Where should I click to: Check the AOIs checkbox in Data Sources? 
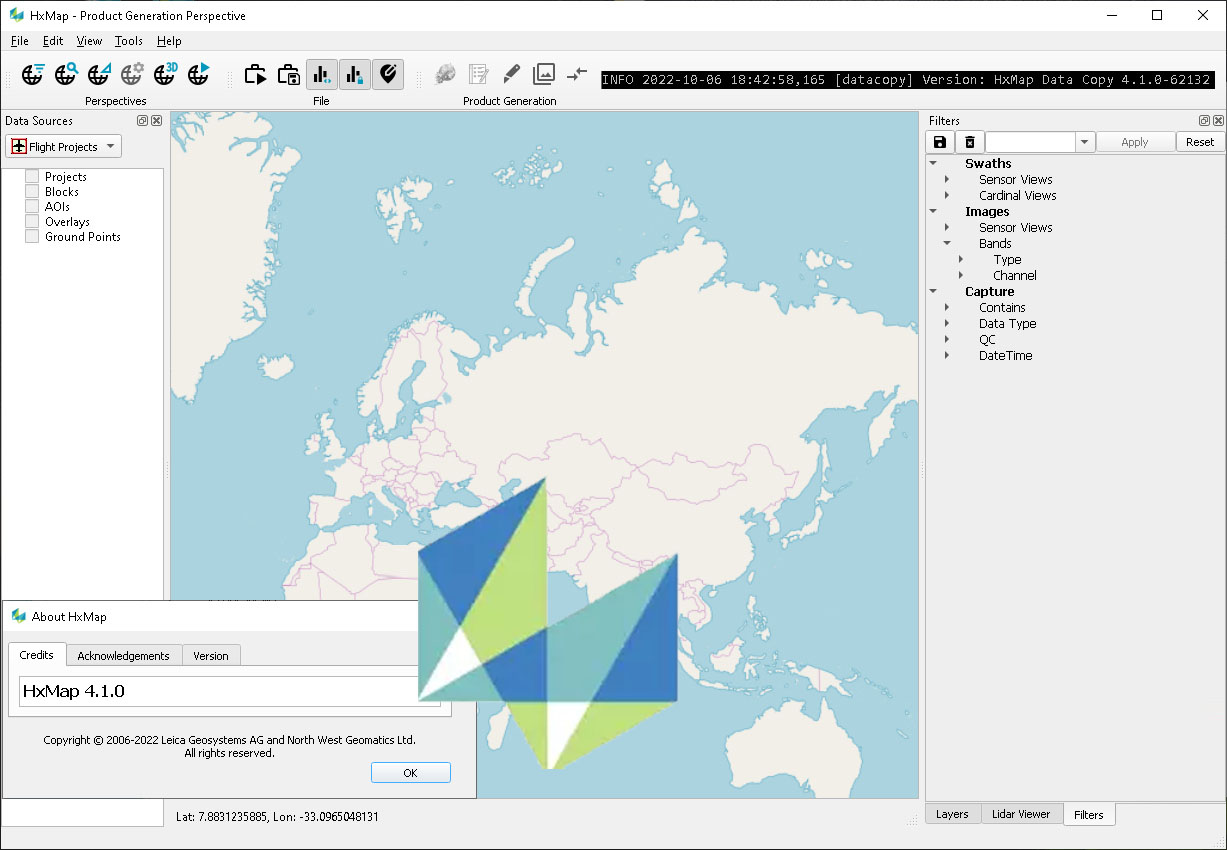[31, 206]
